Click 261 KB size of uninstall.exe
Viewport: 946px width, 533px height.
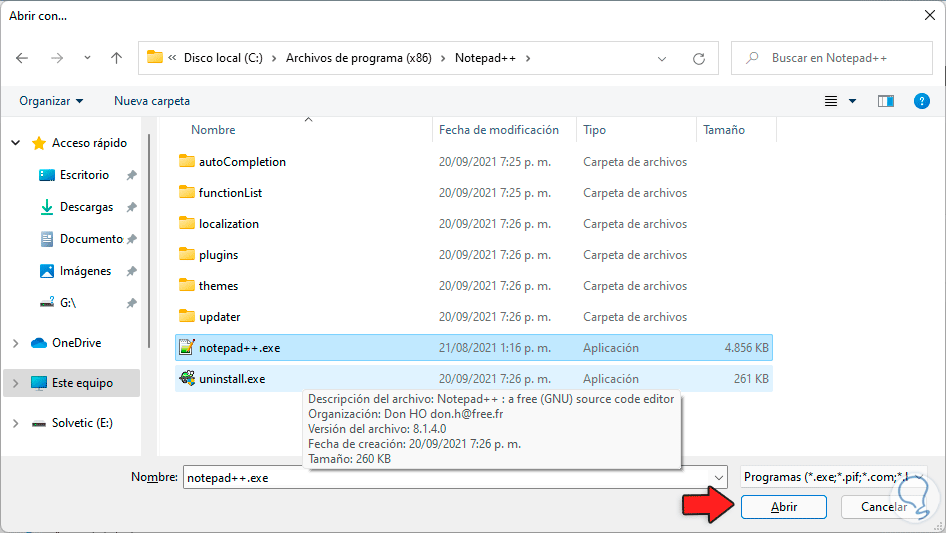(x=751, y=379)
